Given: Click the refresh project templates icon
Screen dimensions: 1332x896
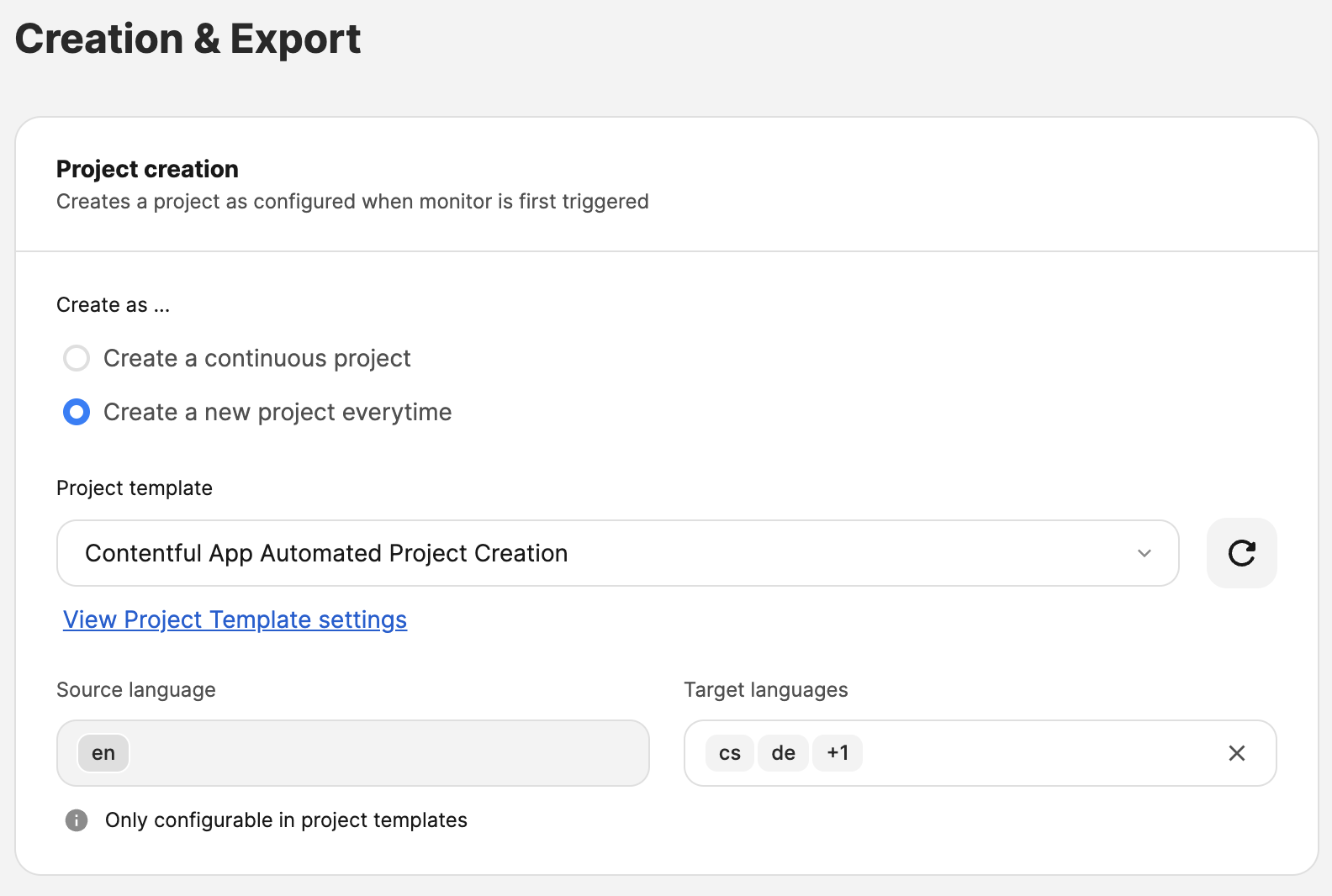Looking at the screenshot, I should coord(1241,553).
